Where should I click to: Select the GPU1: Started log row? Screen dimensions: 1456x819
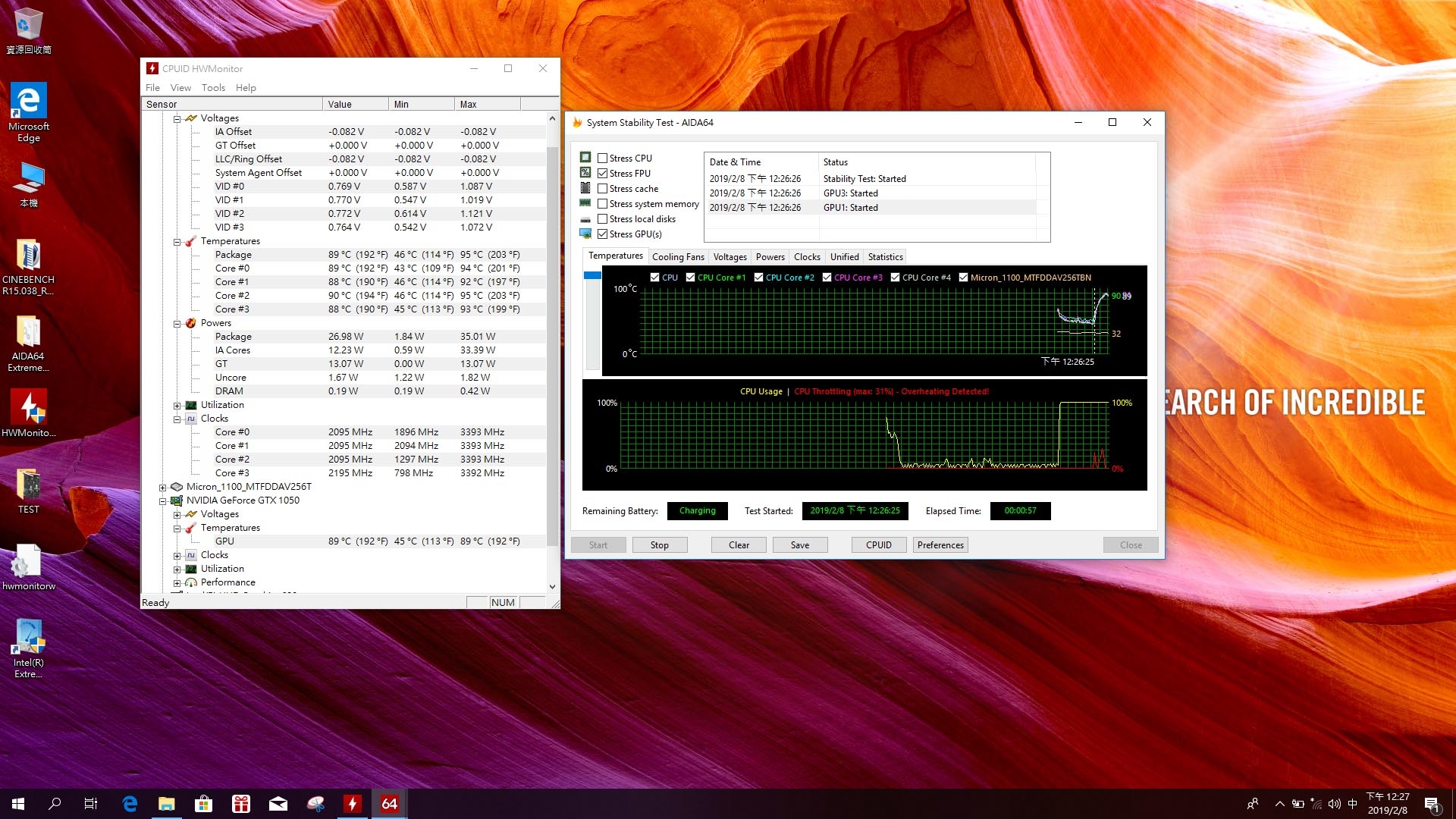tap(871, 208)
